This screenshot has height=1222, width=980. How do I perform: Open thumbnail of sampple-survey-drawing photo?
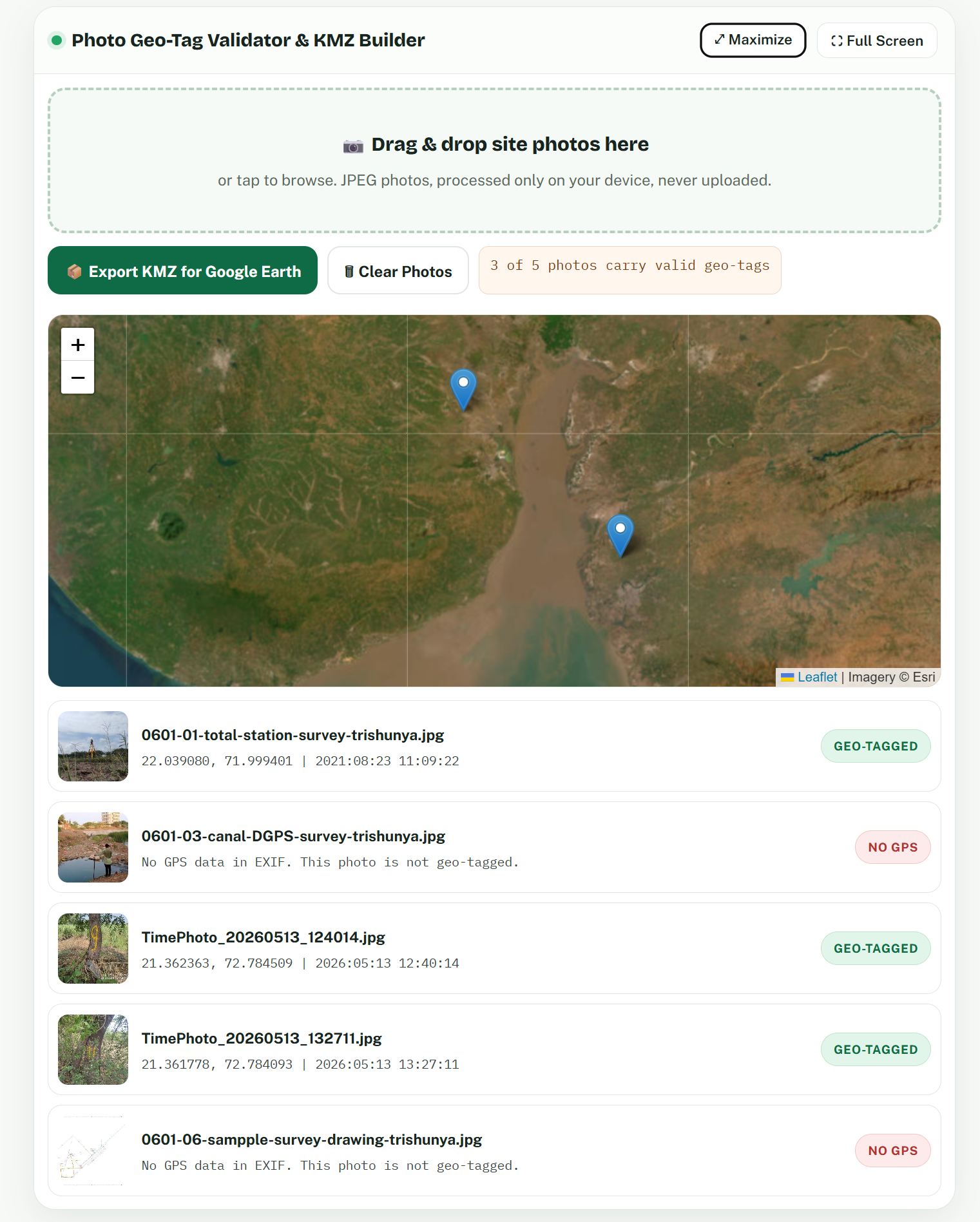tap(93, 1150)
